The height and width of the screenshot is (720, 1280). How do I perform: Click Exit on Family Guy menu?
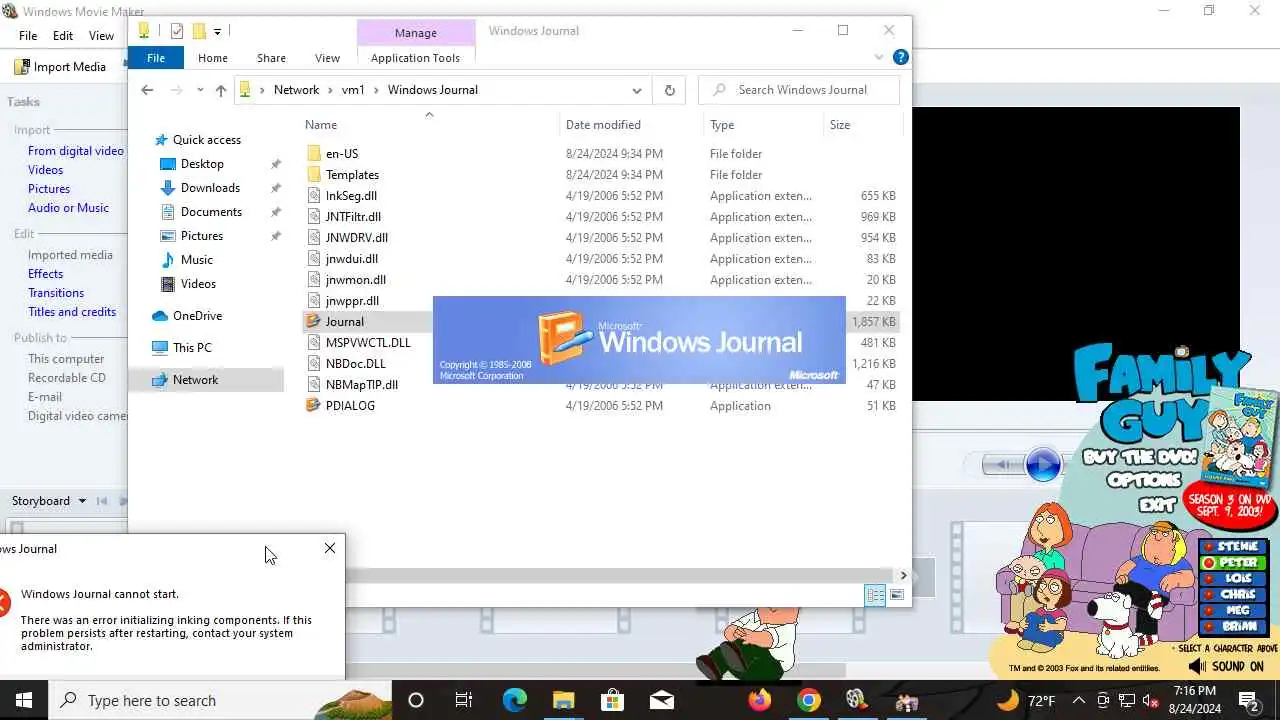(1157, 505)
